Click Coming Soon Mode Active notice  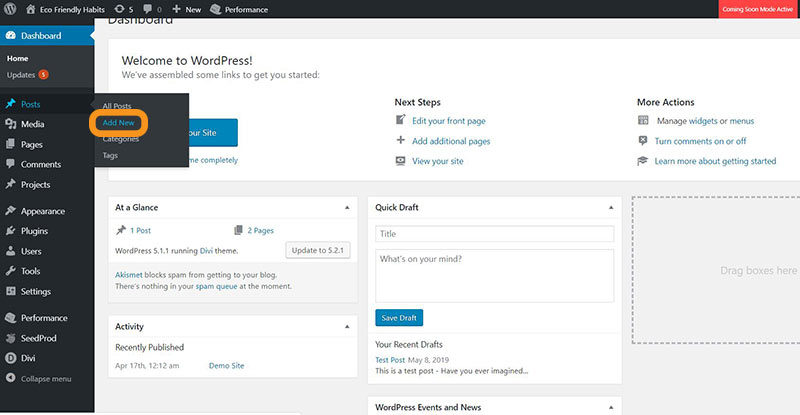[x=758, y=9]
